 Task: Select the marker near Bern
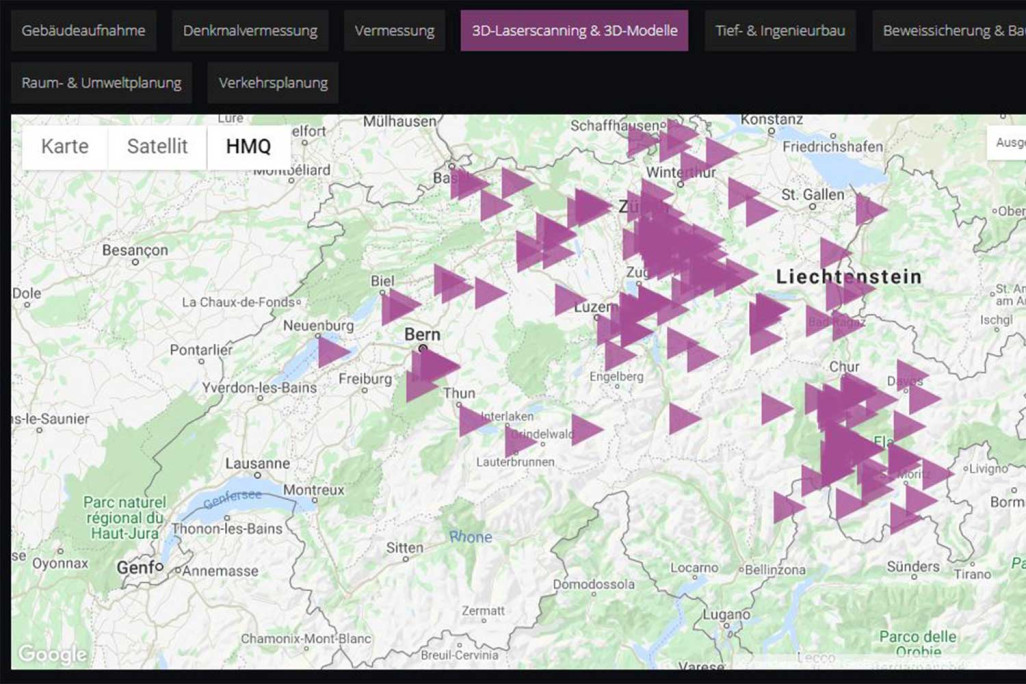tap(432, 366)
